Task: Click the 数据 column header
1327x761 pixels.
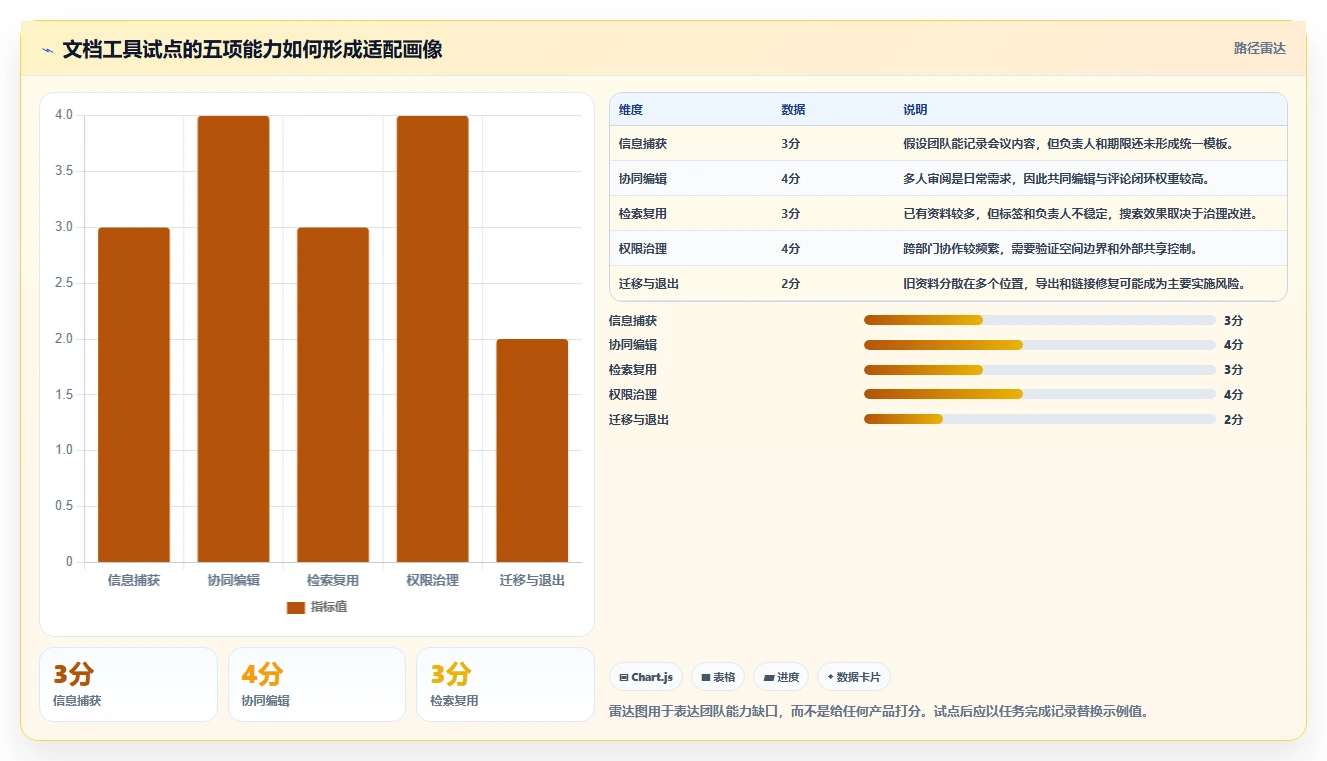Action: pyautogui.click(x=793, y=110)
